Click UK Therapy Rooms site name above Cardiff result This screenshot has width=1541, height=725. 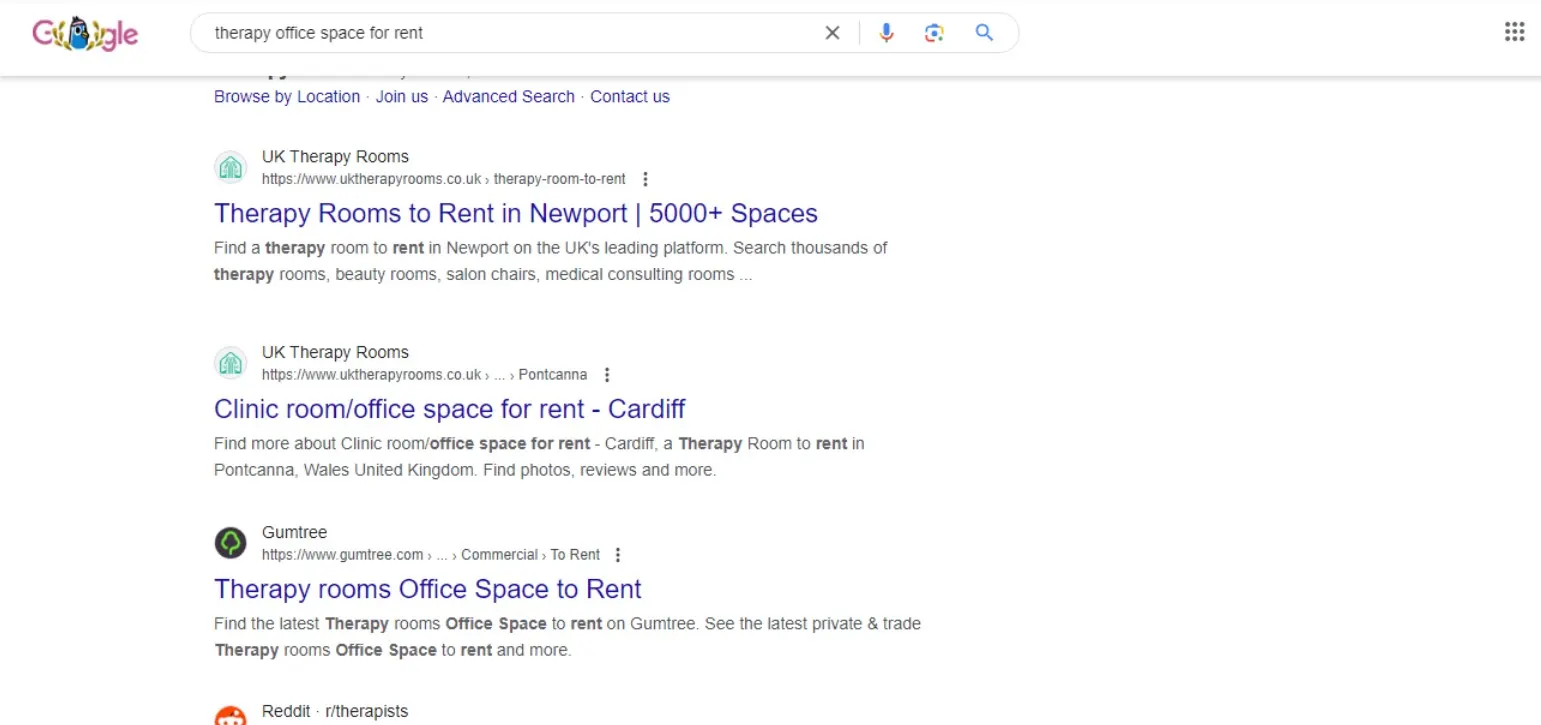coord(335,353)
